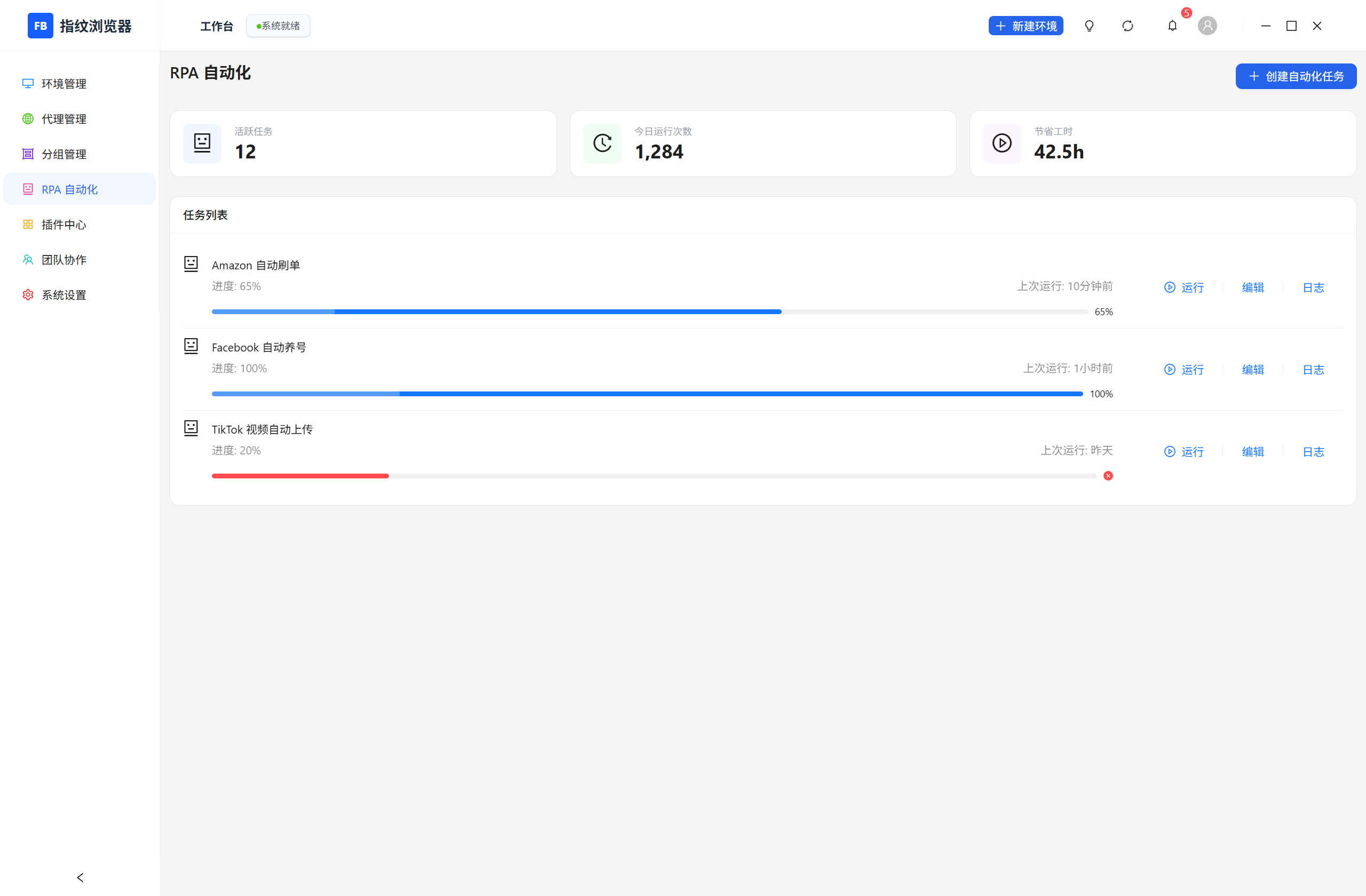Image resolution: width=1366 pixels, height=896 pixels.
Task: Click the 今日运行次数 clock icon
Action: click(x=602, y=143)
